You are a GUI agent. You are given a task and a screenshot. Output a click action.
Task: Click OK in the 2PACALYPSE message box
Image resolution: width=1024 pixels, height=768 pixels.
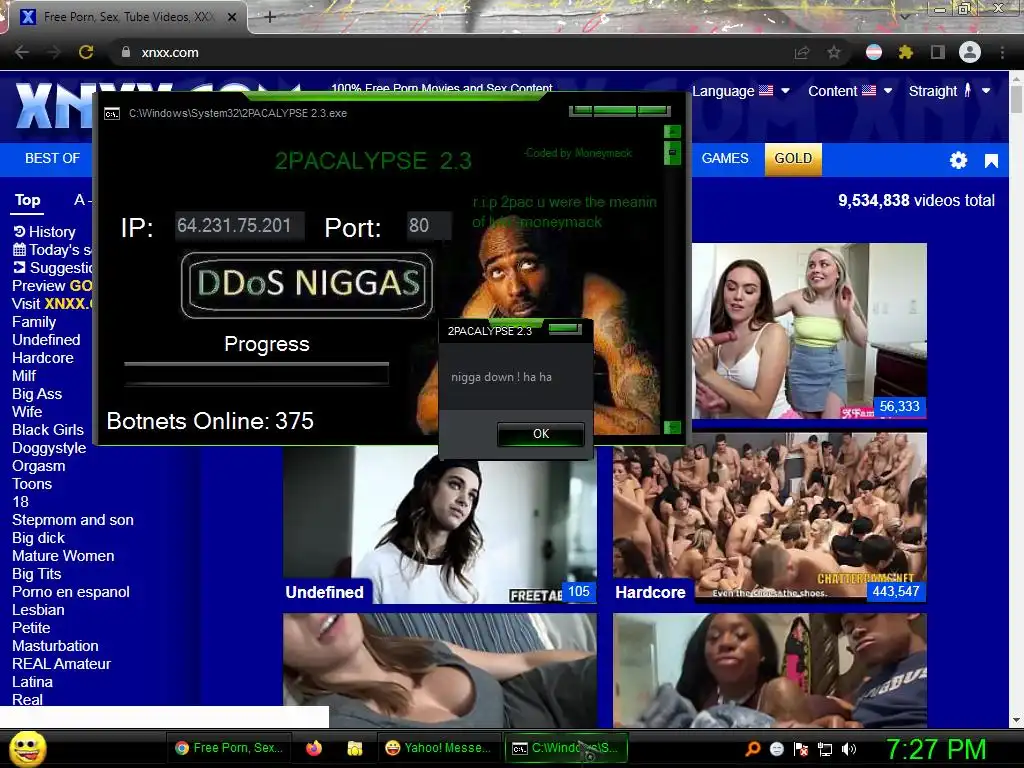point(541,434)
